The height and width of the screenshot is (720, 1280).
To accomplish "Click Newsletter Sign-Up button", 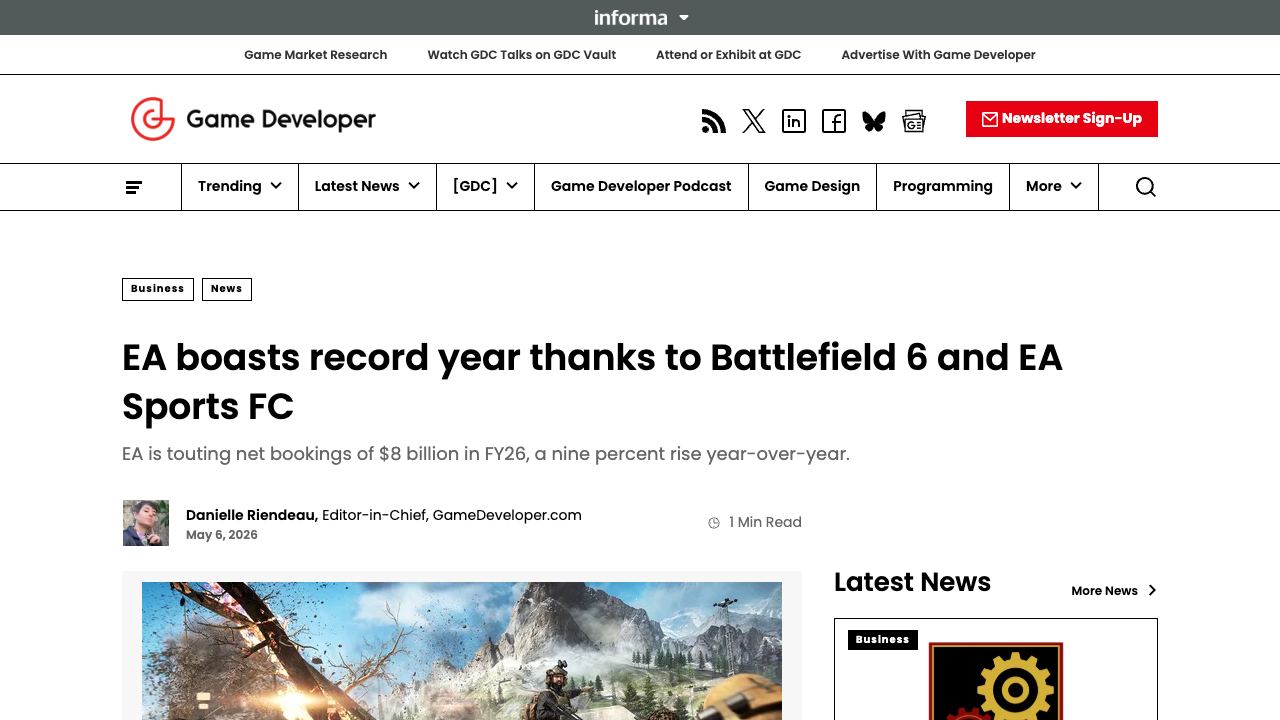I will point(1062,119).
